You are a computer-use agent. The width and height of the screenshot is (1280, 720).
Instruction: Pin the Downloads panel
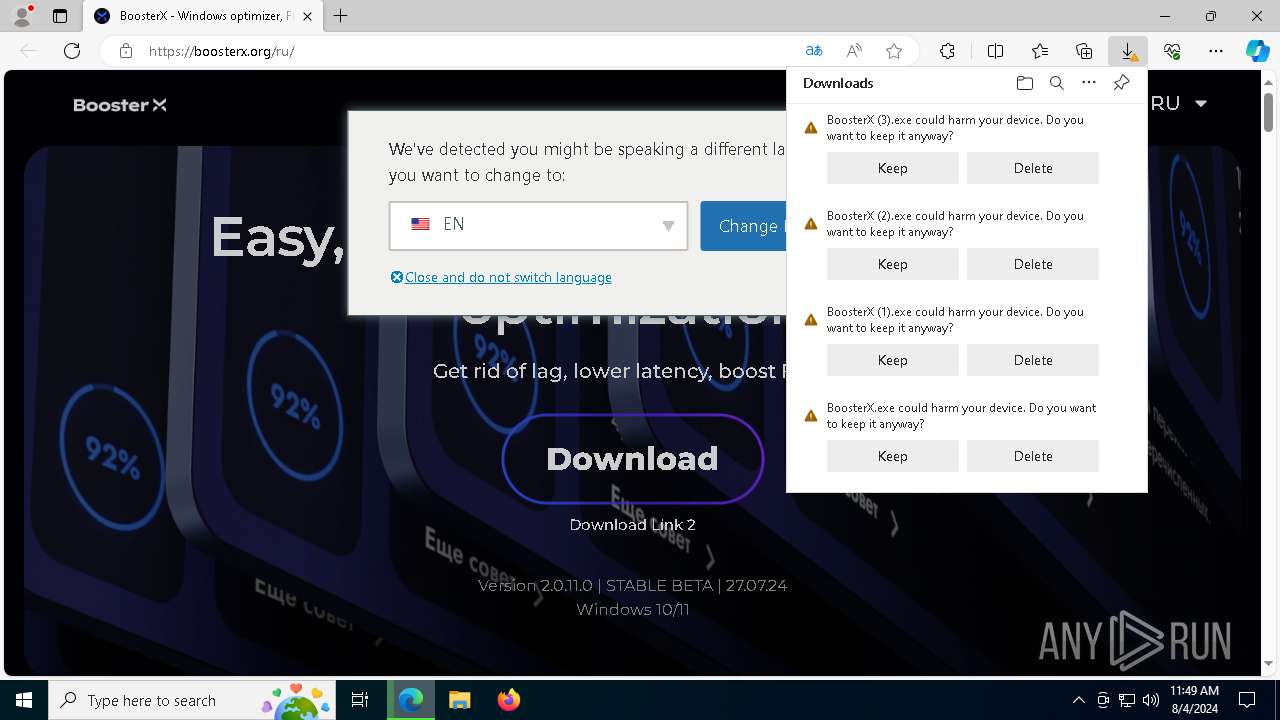1121,83
